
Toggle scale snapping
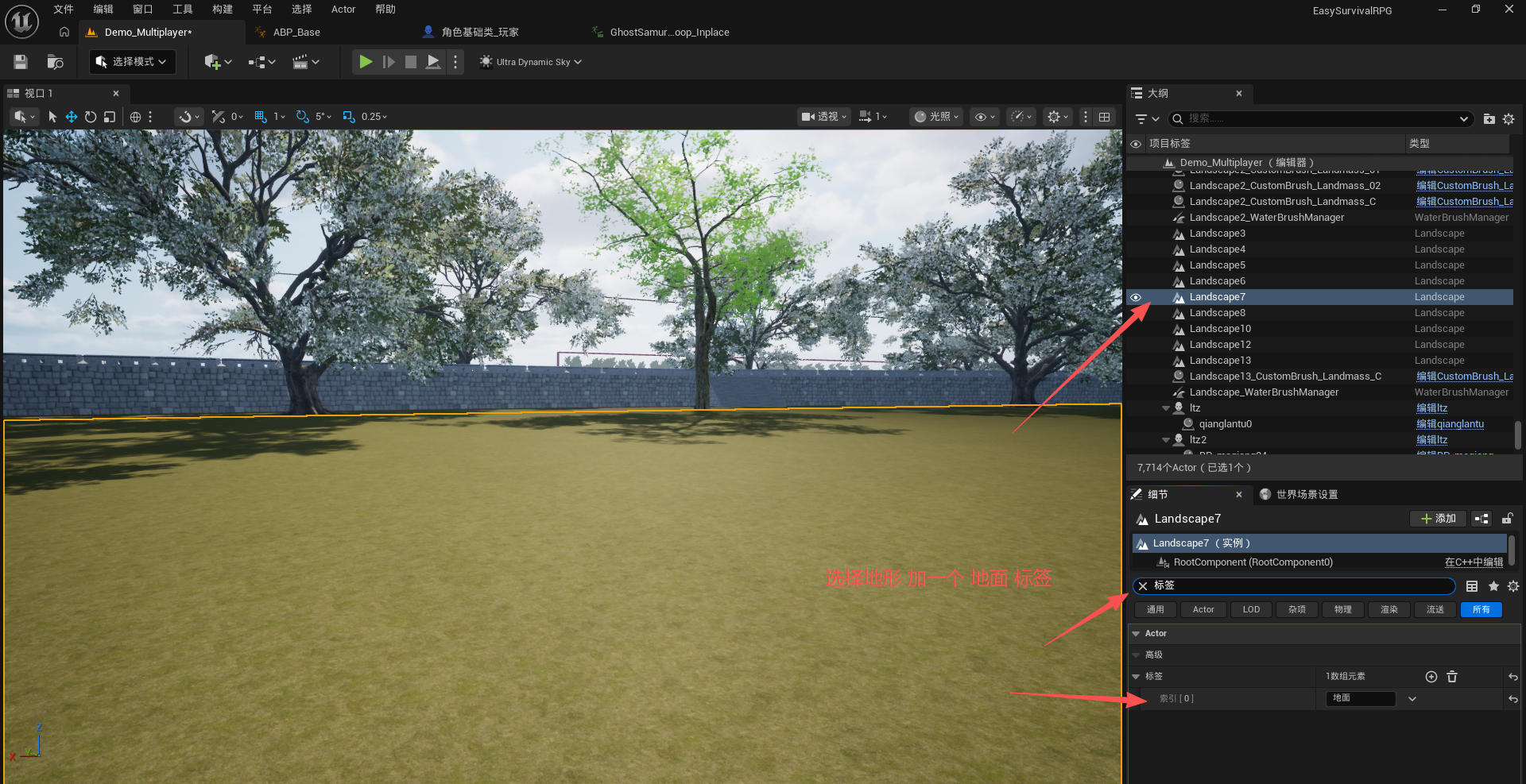point(348,117)
